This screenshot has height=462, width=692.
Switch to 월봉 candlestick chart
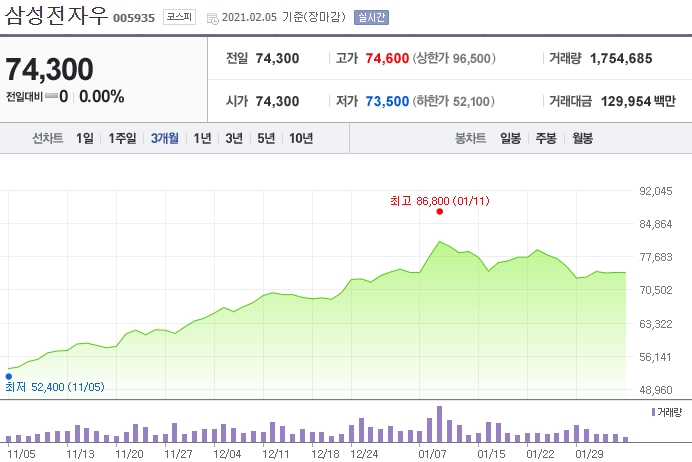(582, 139)
